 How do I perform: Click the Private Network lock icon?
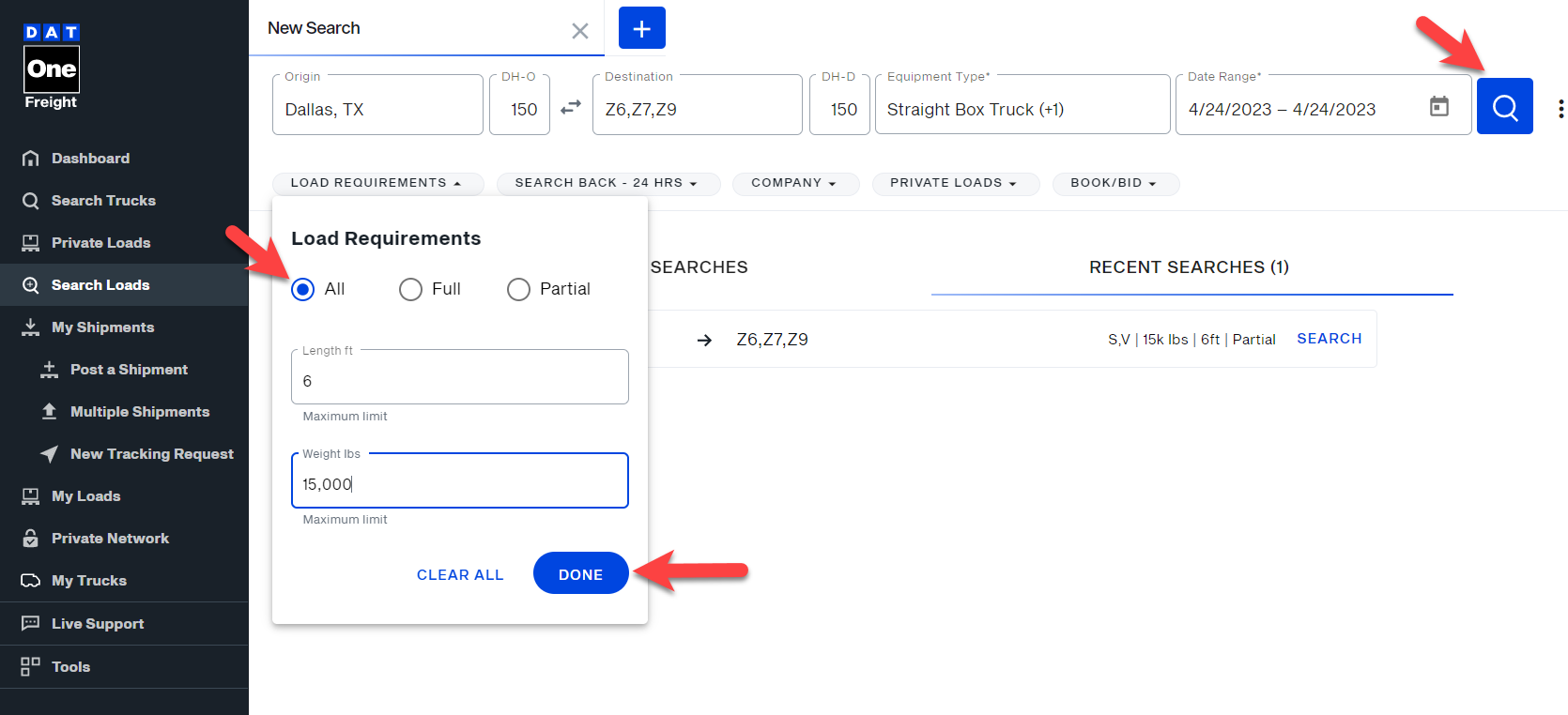[31, 538]
